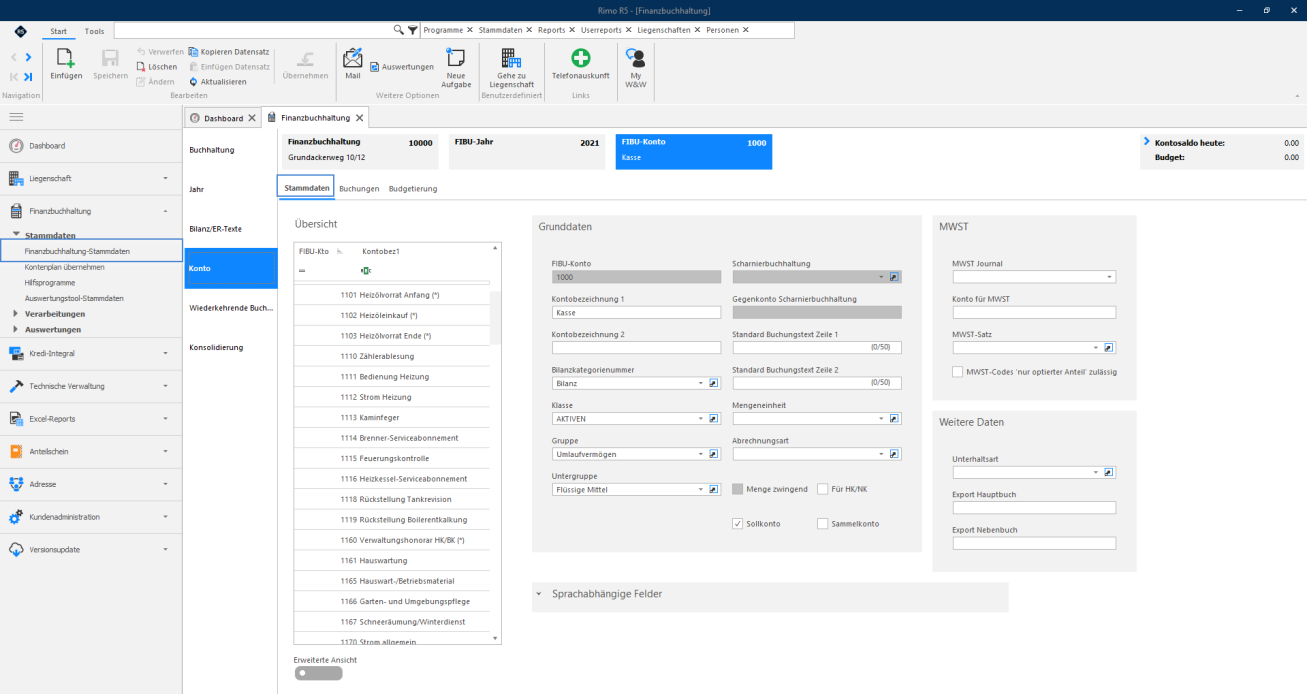Open lookup icon beside Unterhaltsart
The width and height of the screenshot is (1307, 694).
tap(1110, 472)
